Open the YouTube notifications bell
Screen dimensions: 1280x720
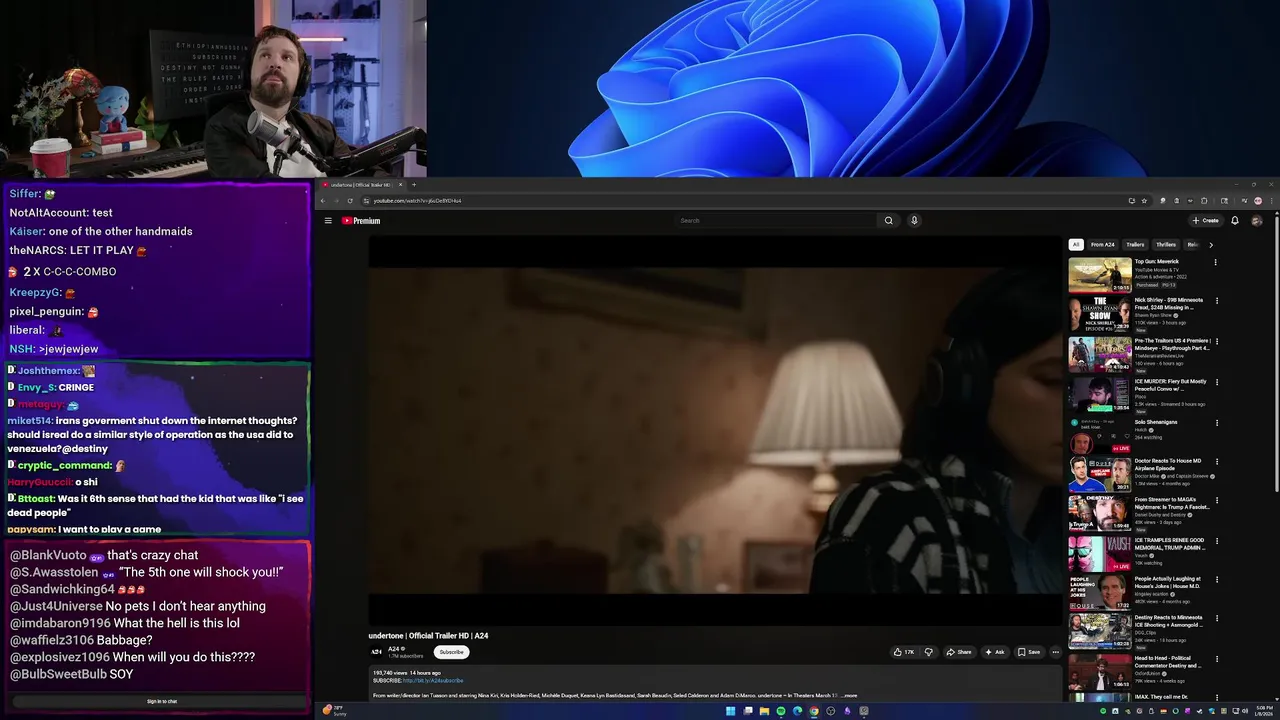point(1235,221)
